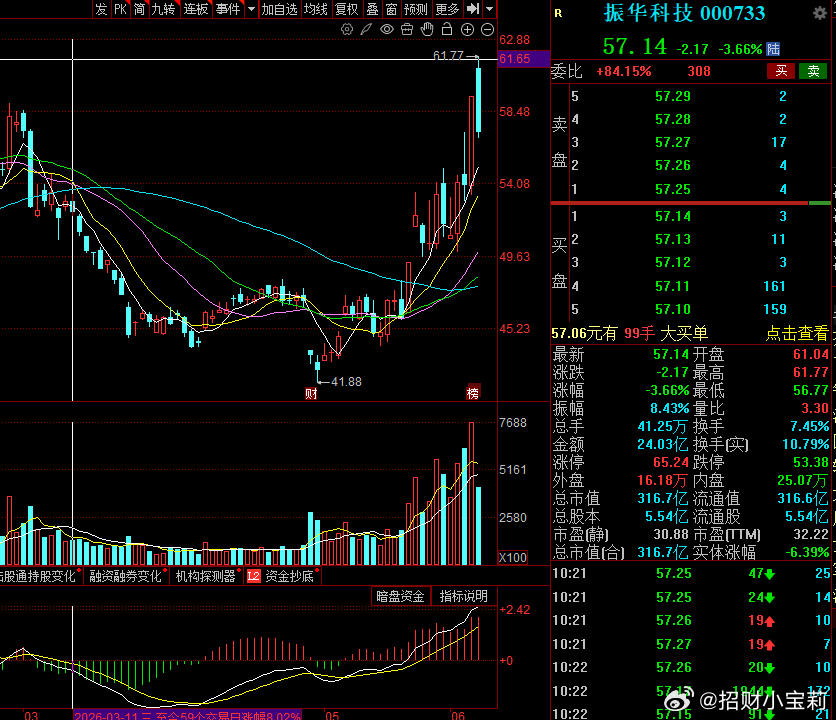Expand the dropdown after 事件

(x=251, y=9)
